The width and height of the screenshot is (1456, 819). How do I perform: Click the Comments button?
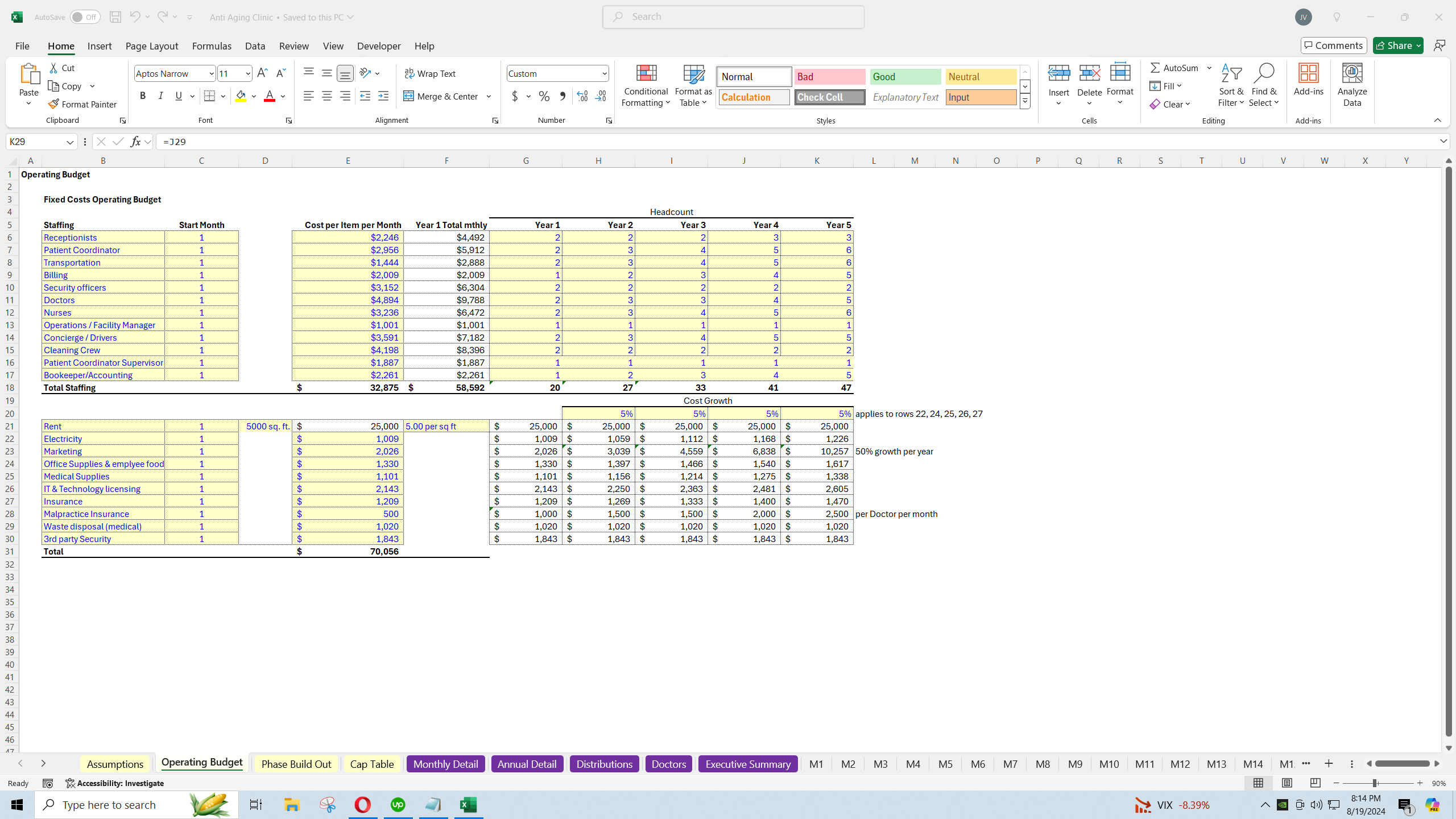1334,45
